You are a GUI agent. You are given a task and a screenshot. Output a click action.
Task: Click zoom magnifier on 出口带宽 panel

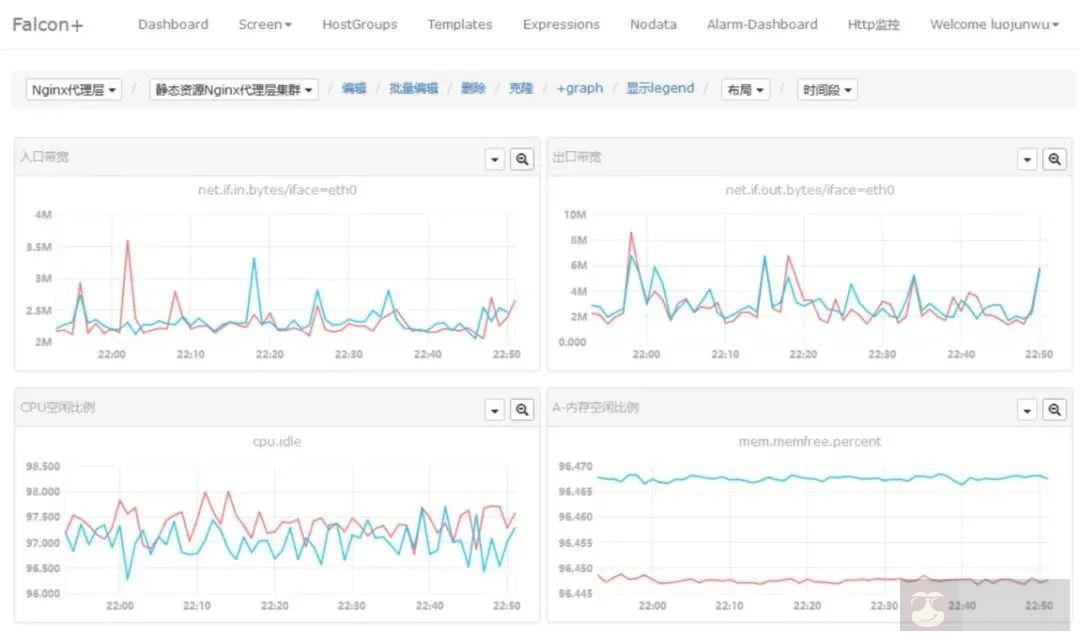pyautogui.click(x=1054, y=159)
